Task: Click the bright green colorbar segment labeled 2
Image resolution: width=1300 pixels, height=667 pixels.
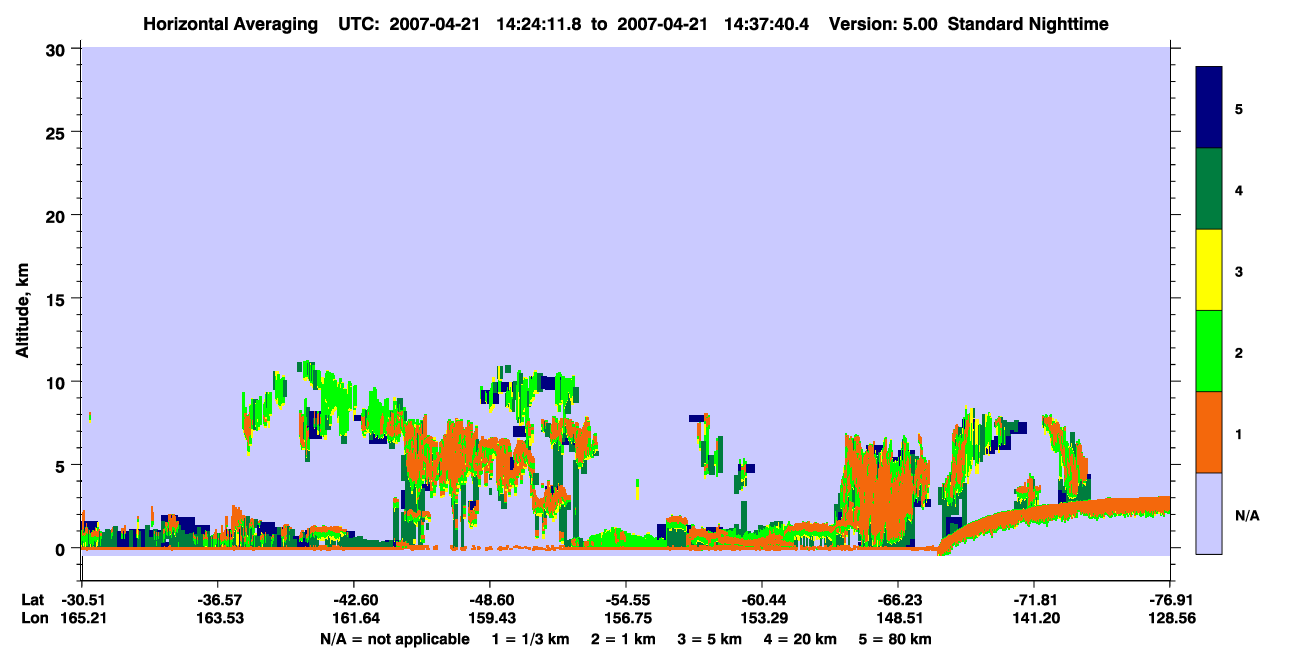Action: tap(1209, 351)
